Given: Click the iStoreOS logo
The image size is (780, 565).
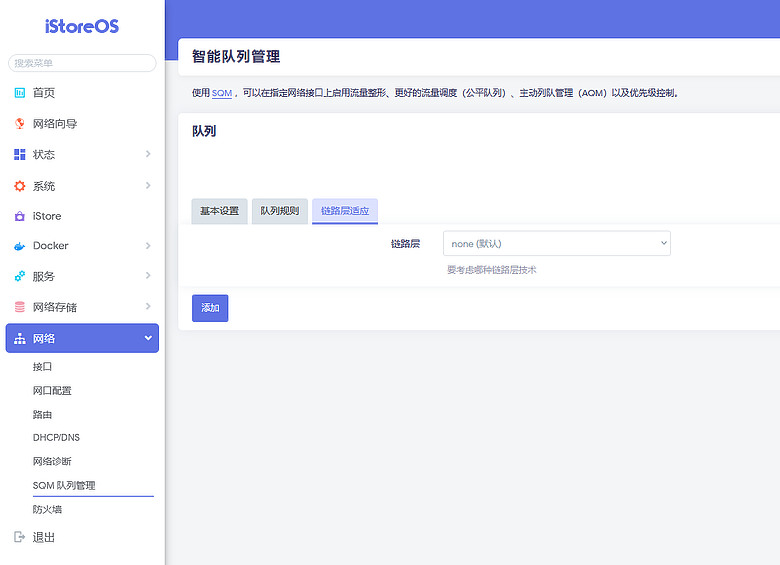Looking at the screenshot, I should click(82, 26).
